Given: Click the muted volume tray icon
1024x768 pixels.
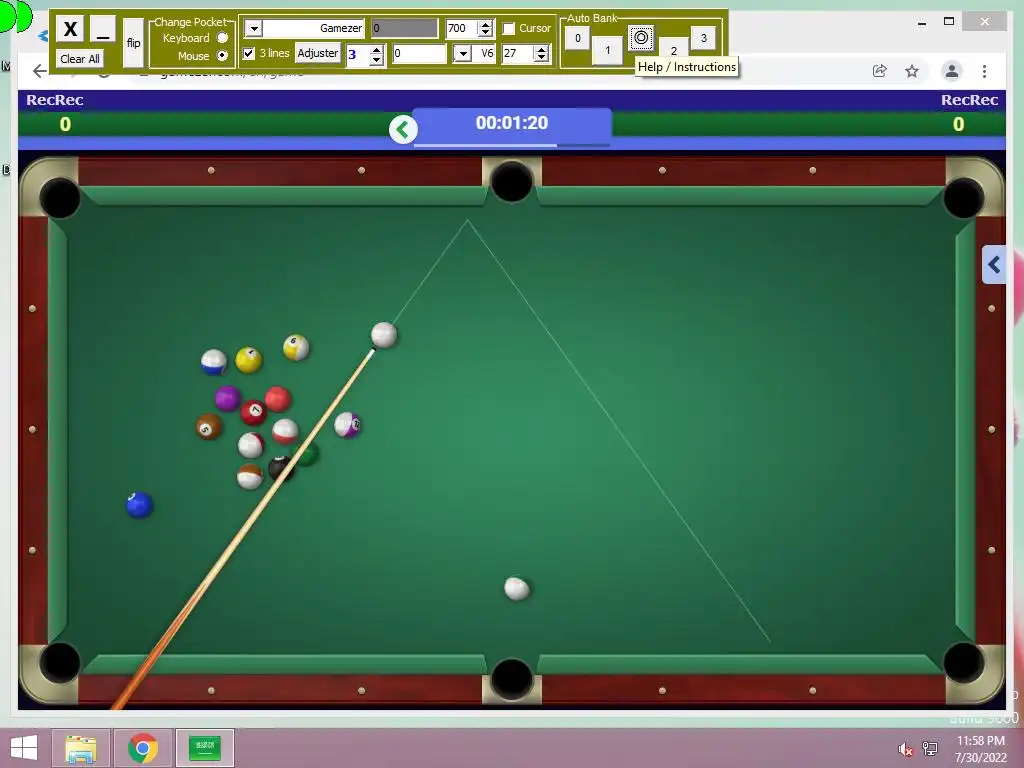Looking at the screenshot, I should 905,749.
